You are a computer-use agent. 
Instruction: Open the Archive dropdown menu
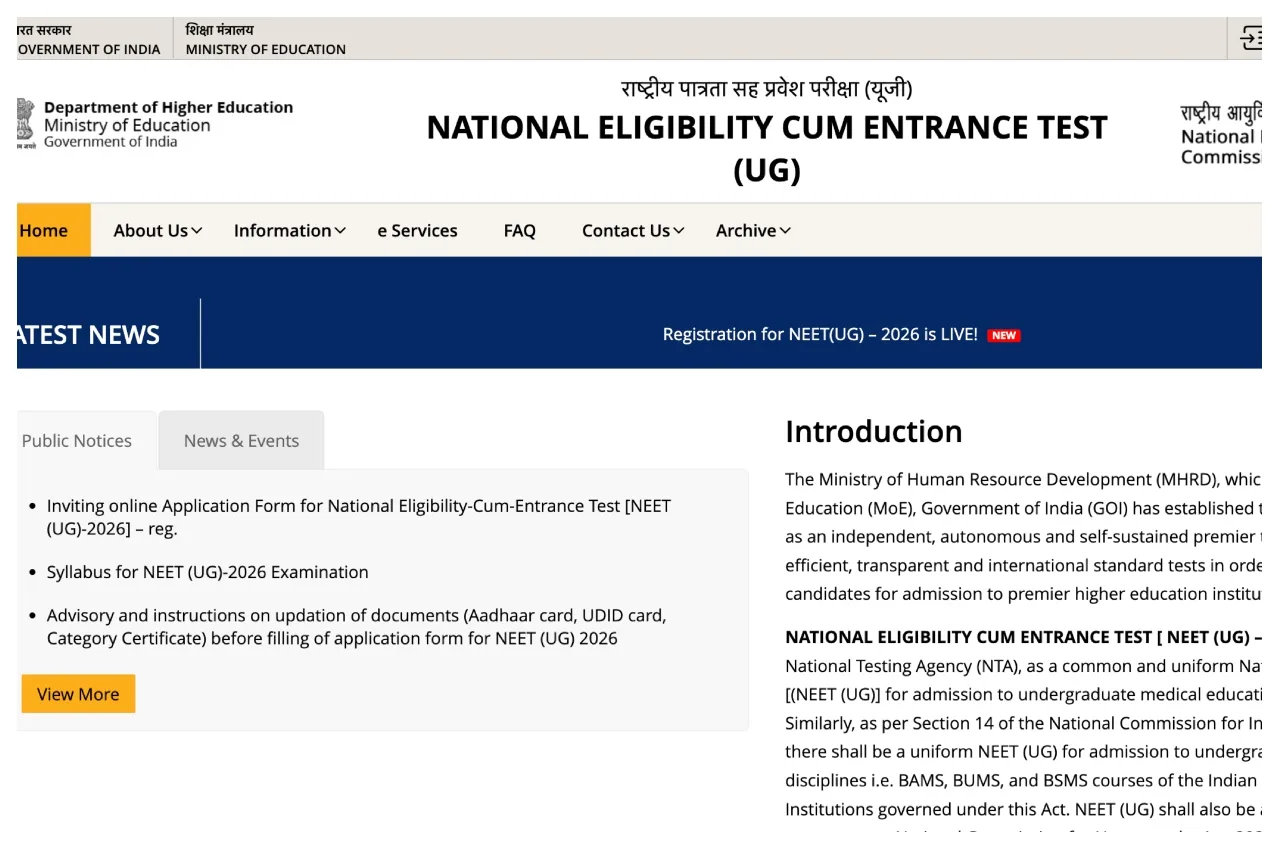752,230
